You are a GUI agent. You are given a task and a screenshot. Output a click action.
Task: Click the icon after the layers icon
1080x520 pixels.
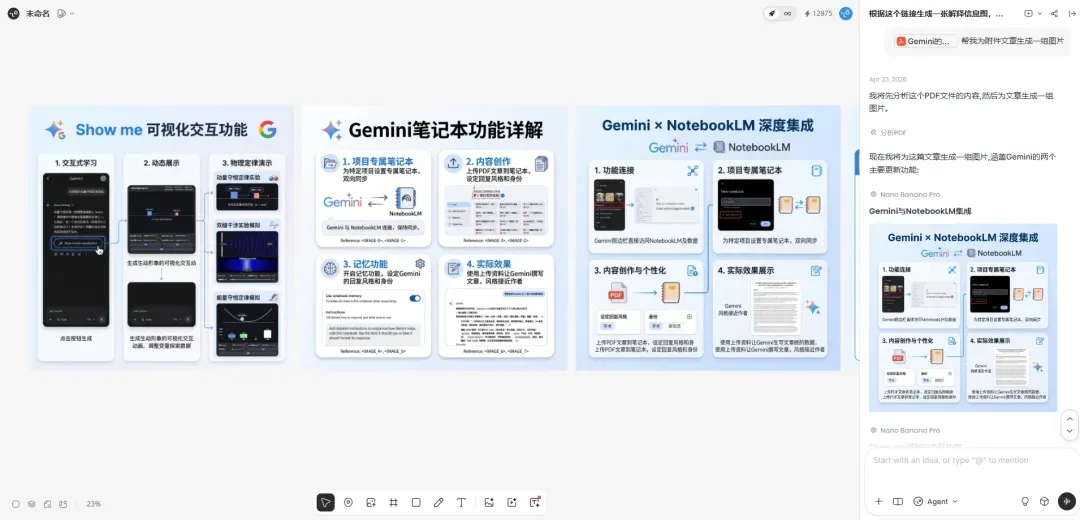48,504
